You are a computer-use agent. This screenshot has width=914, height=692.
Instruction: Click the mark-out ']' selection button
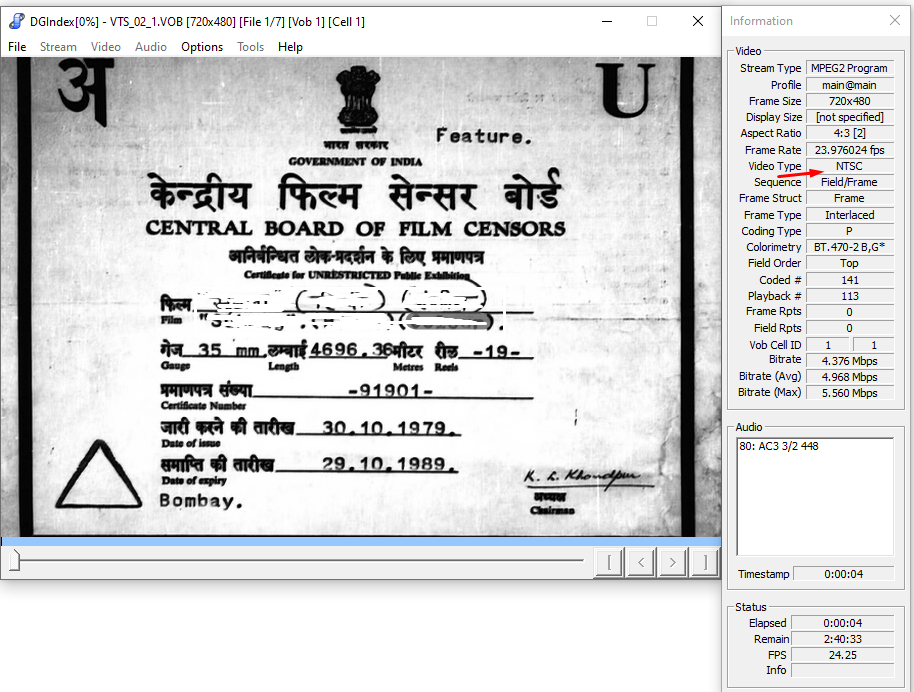(705, 563)
